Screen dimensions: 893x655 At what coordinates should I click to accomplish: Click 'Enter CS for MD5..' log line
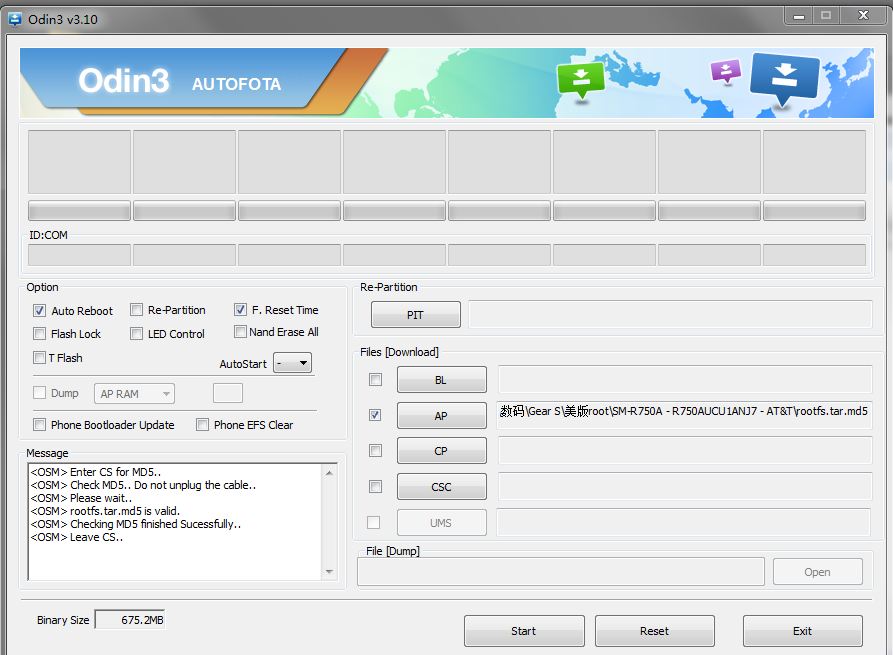tap(96, 472)
